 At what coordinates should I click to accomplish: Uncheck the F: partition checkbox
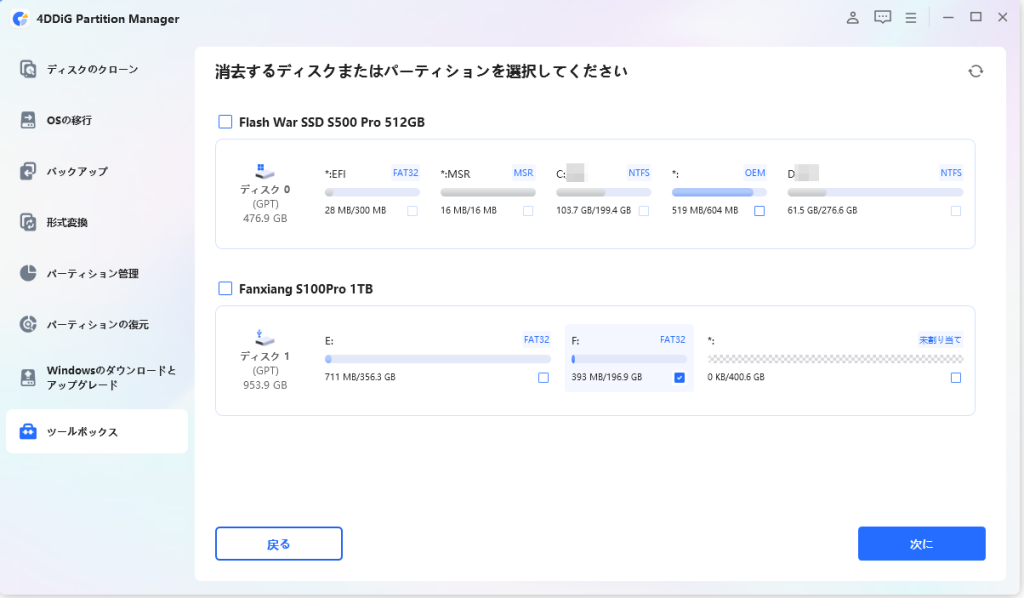[x=680, y=377]
